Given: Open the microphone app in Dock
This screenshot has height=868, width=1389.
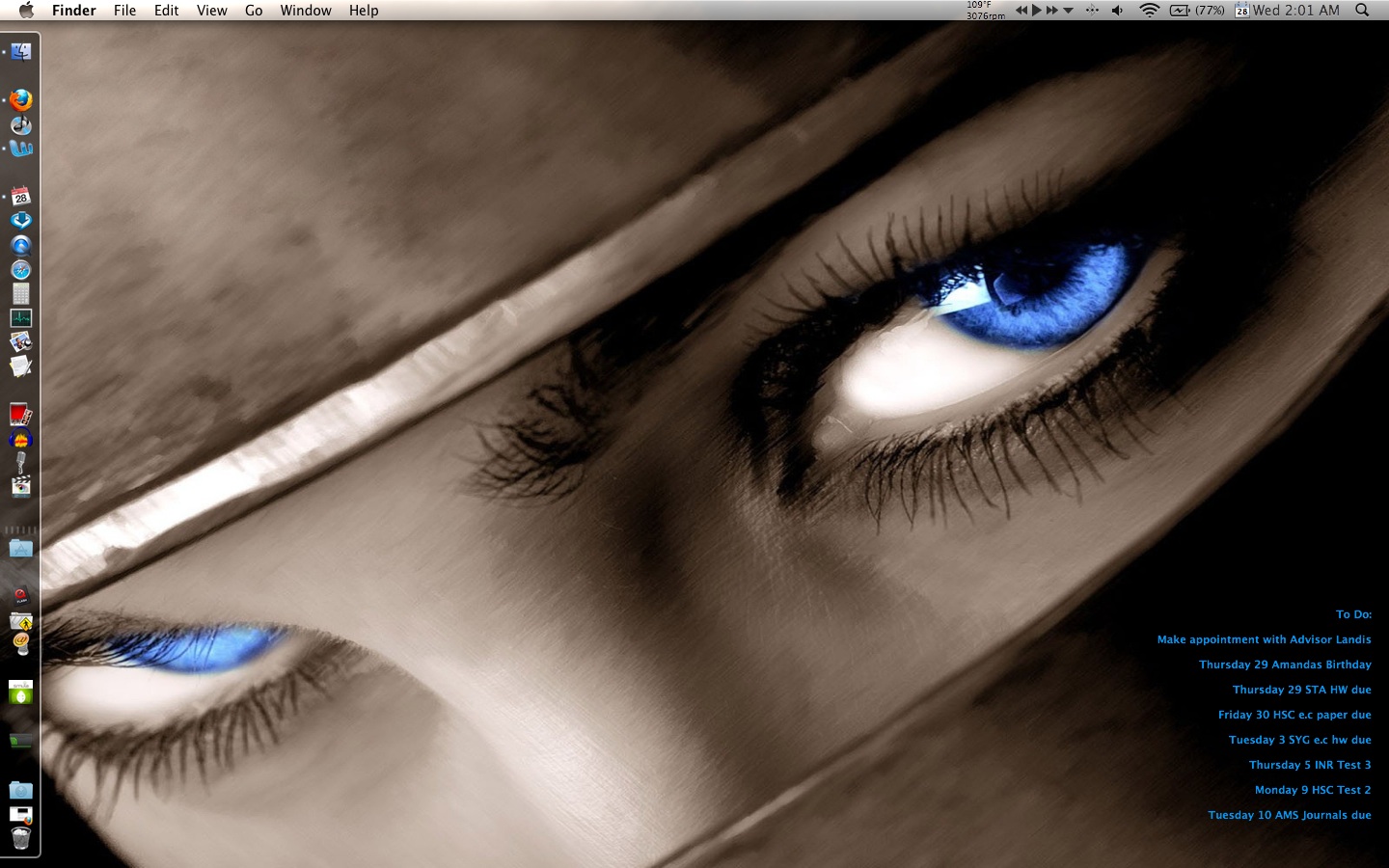Looking at the screenshot, I should click(x=20, y=463).
